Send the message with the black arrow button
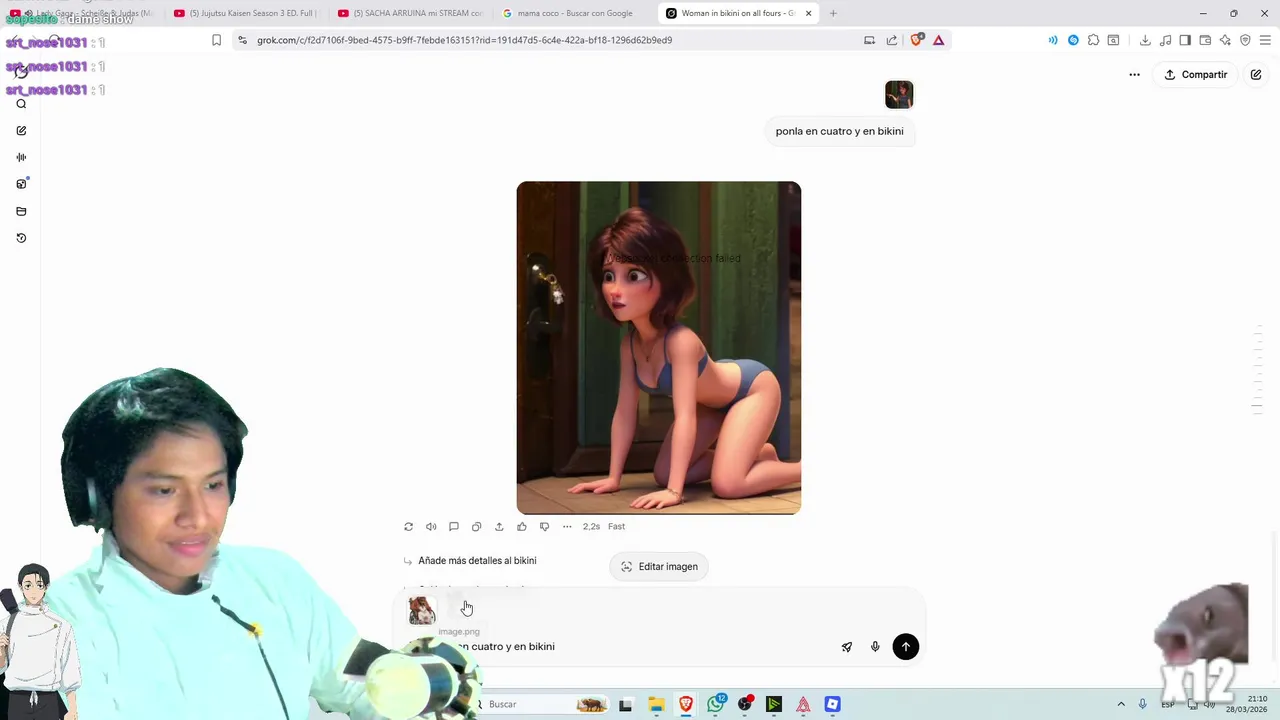 pyautogui.click(x=905, y=647)
